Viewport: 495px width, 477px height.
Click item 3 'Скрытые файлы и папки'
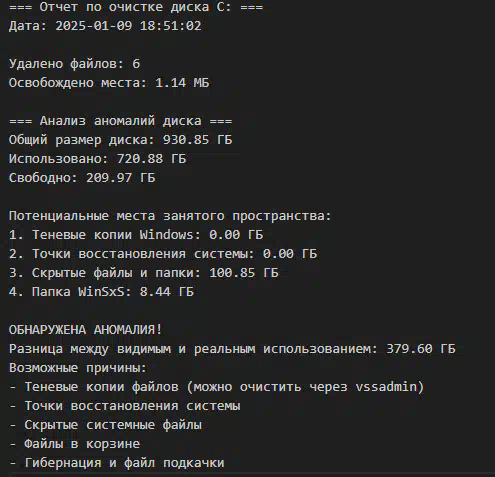pyautogui.click(x=144, y=273)
